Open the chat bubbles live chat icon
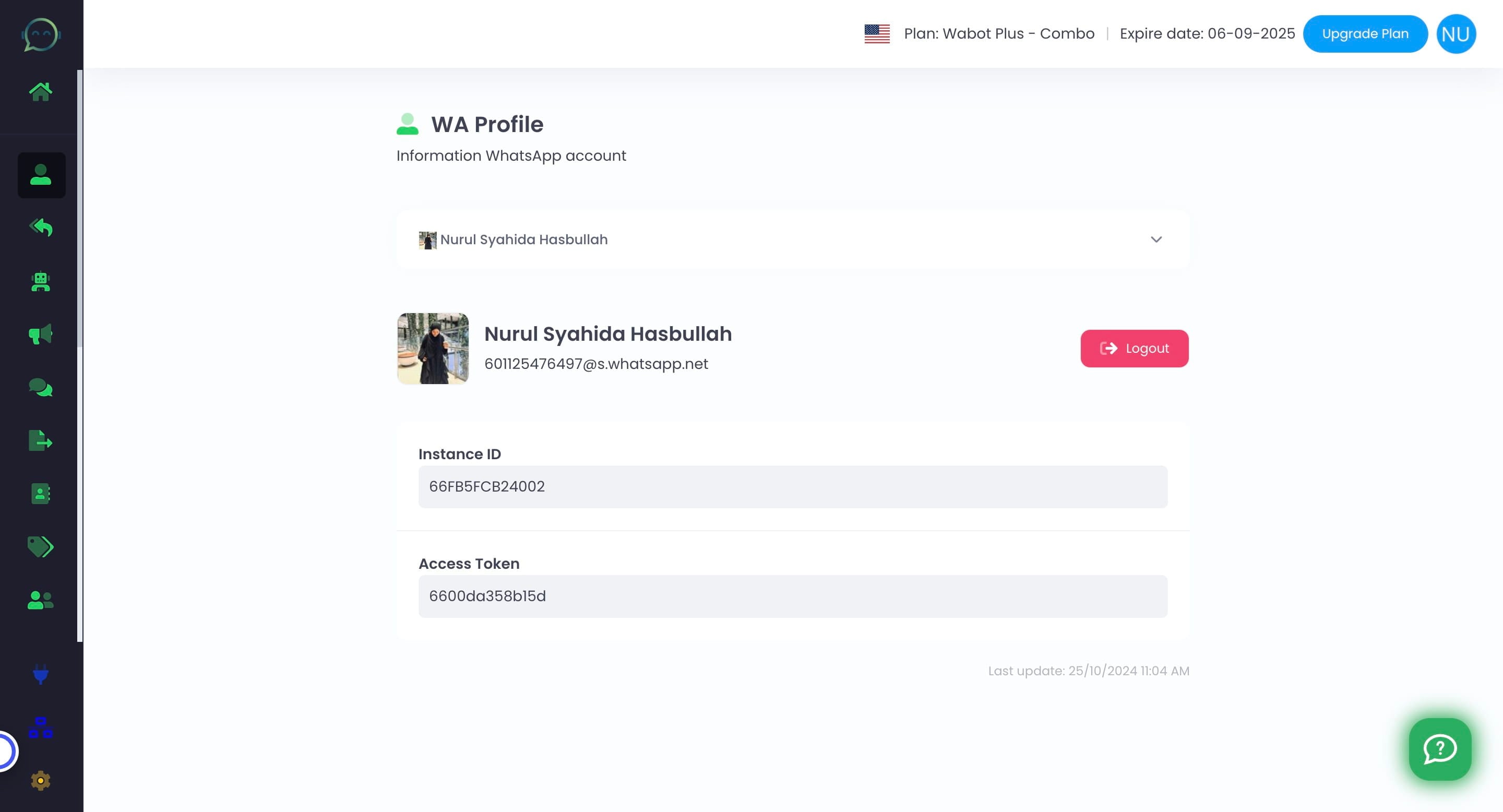Viewport: 1503px width, 812px height. pyautogui.click(x=40, y=387)
